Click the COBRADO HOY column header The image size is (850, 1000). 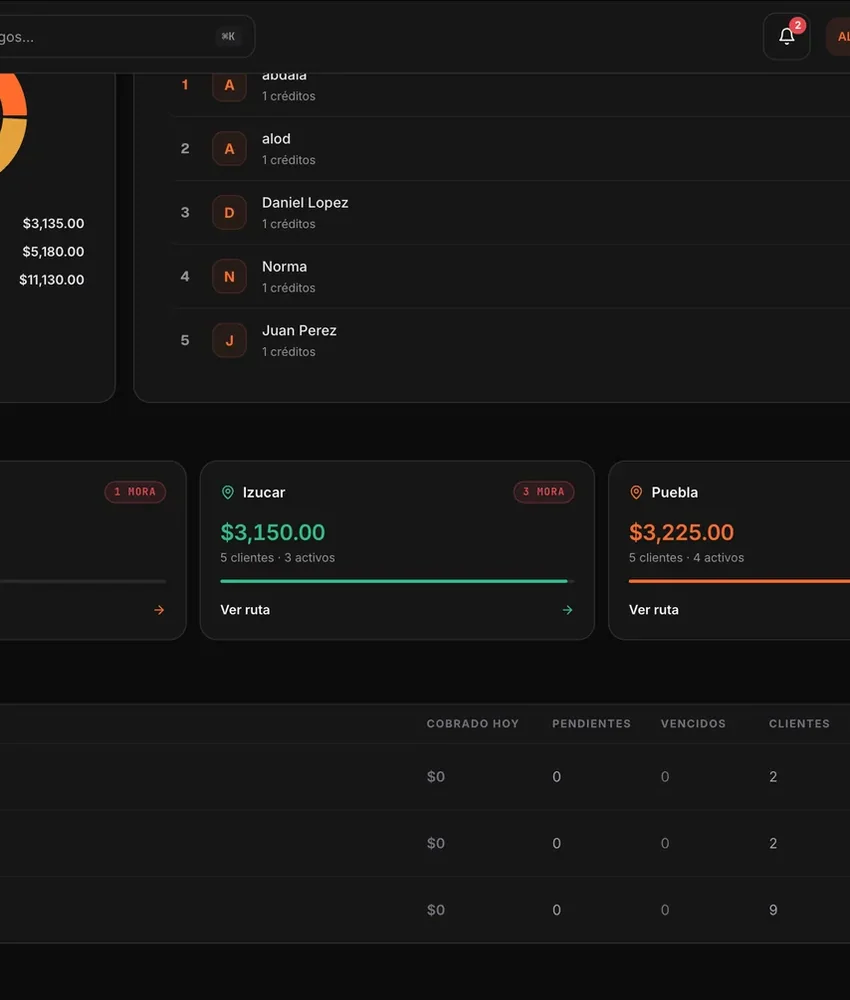click(473, 724)
